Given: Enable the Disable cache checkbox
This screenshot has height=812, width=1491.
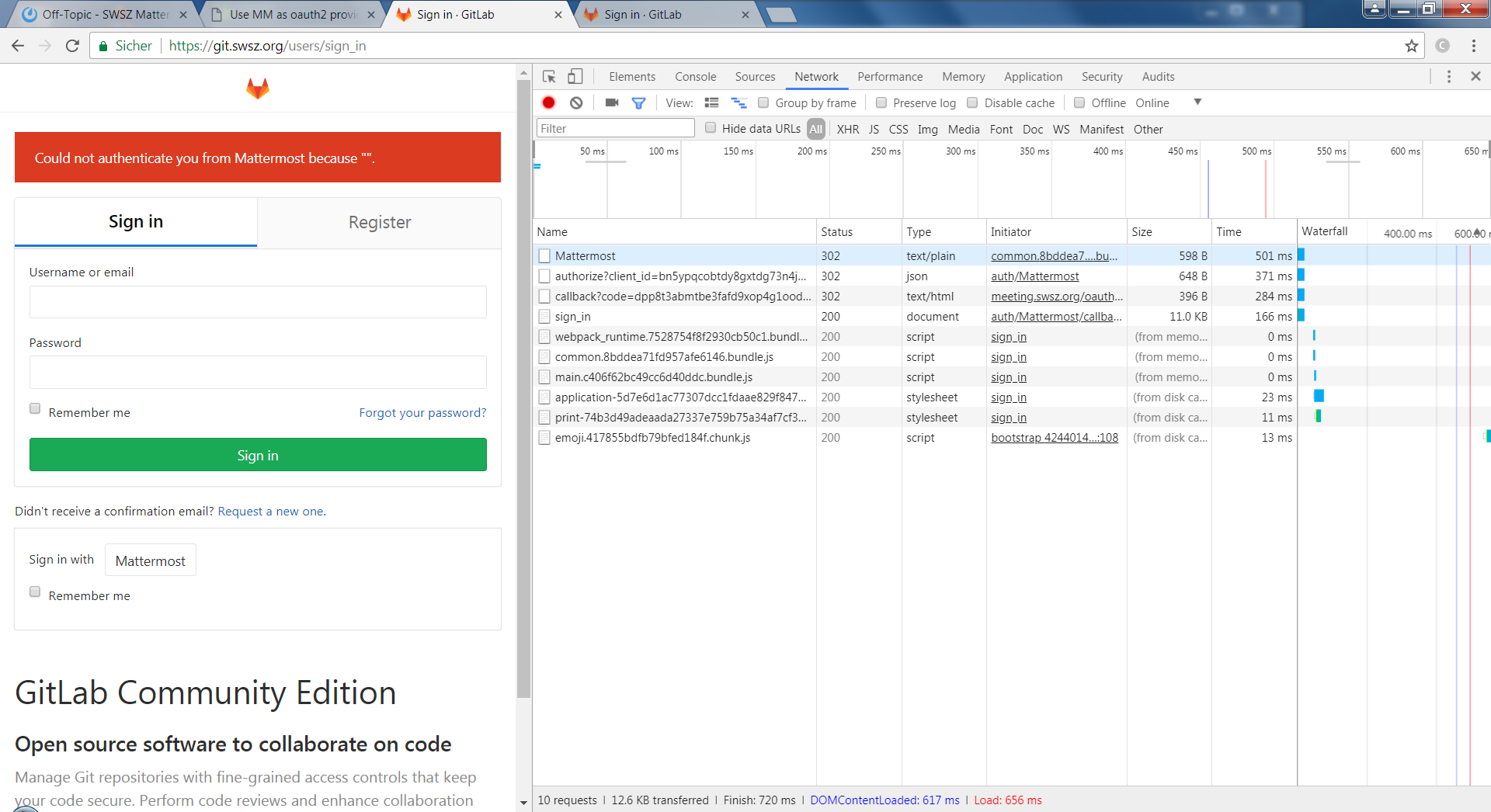Looking at the screenshot, I should click(x=972, y=102).
